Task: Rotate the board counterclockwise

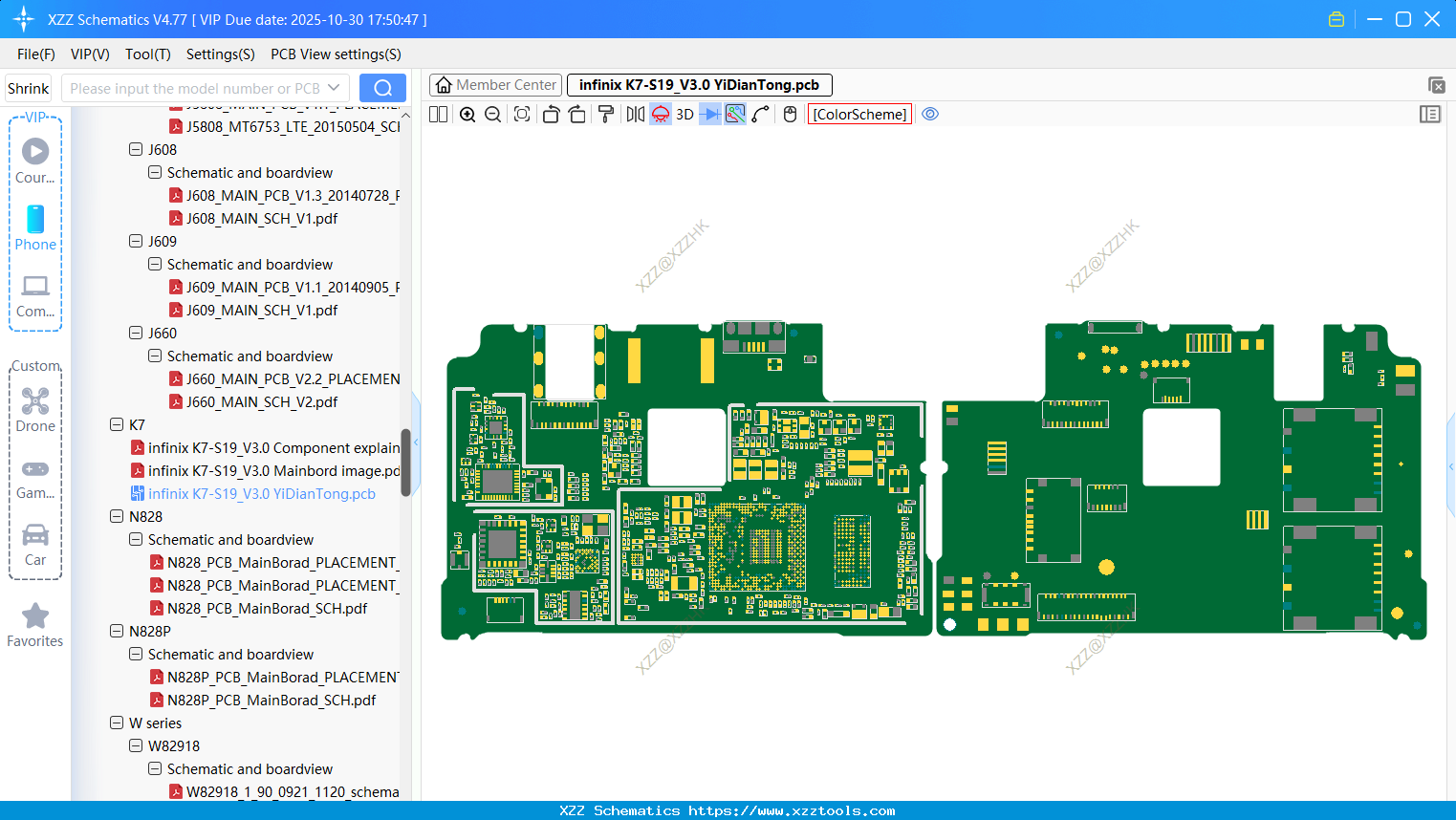Action: 551,115
